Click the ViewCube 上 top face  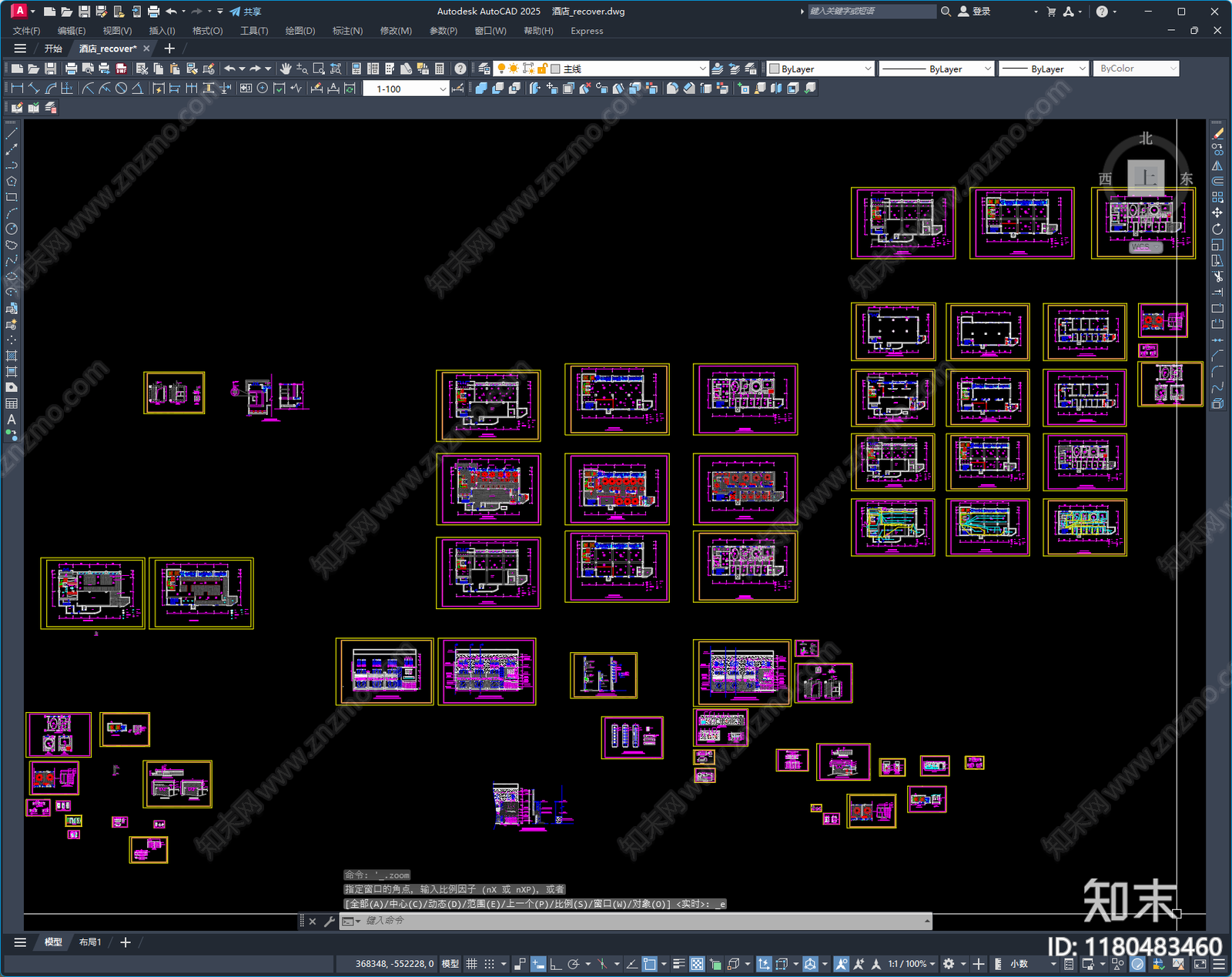[x=1146, y=178]
